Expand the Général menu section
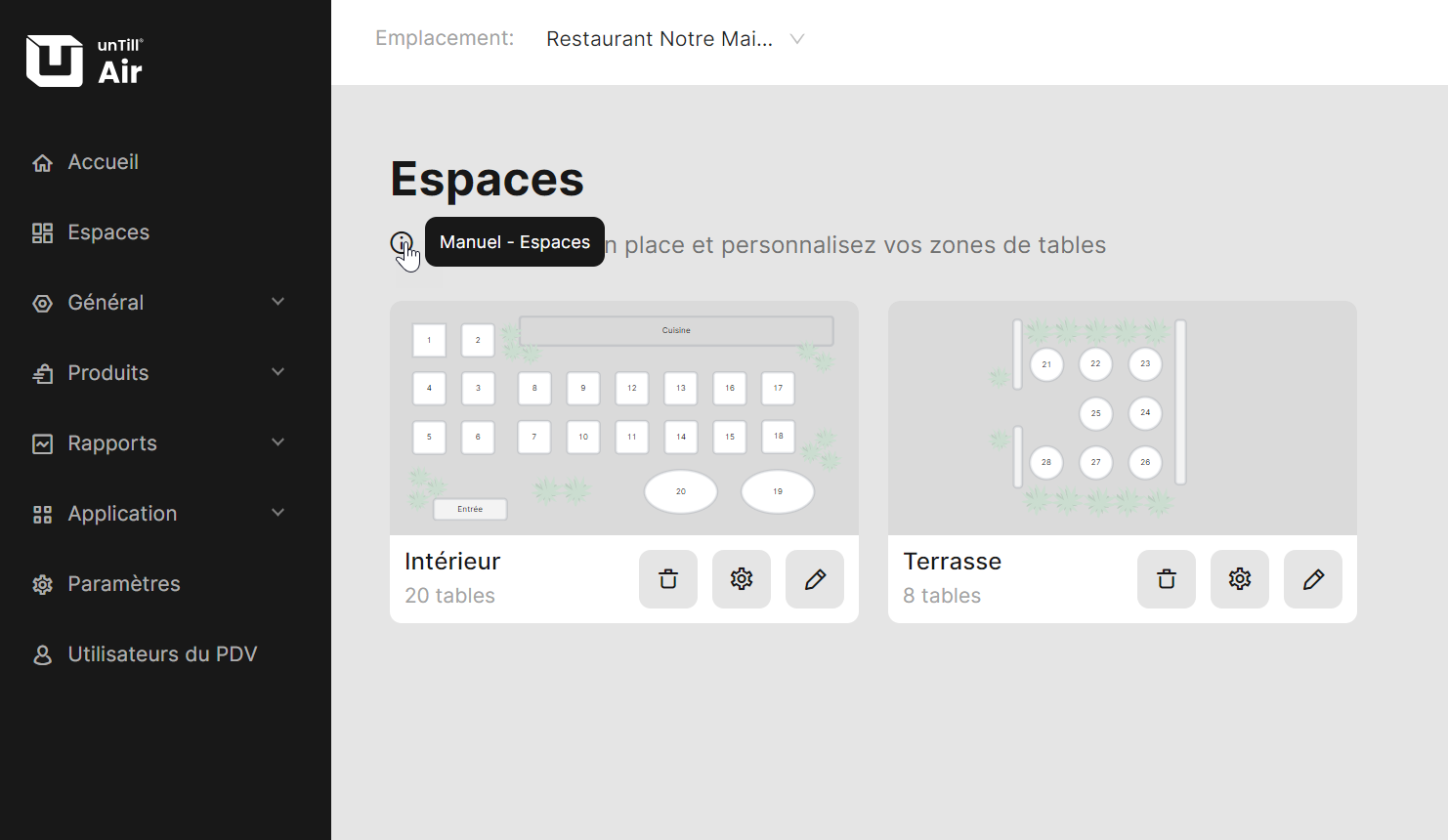Image resolution: width=1448 pixels, height=840 pixels. (158, 303)
